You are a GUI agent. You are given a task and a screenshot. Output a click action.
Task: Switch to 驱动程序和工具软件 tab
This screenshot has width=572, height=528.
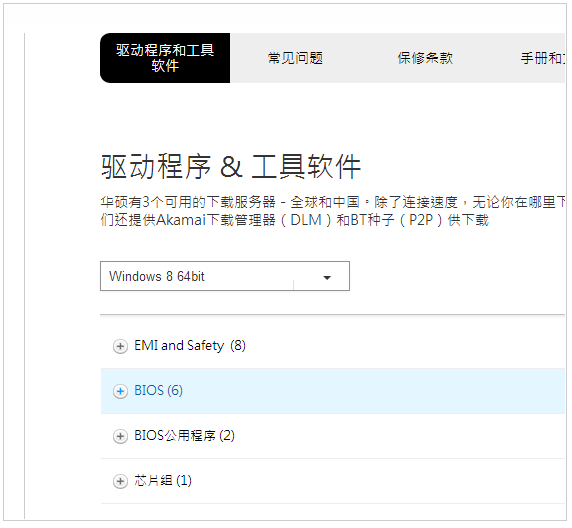pos(165,58)
